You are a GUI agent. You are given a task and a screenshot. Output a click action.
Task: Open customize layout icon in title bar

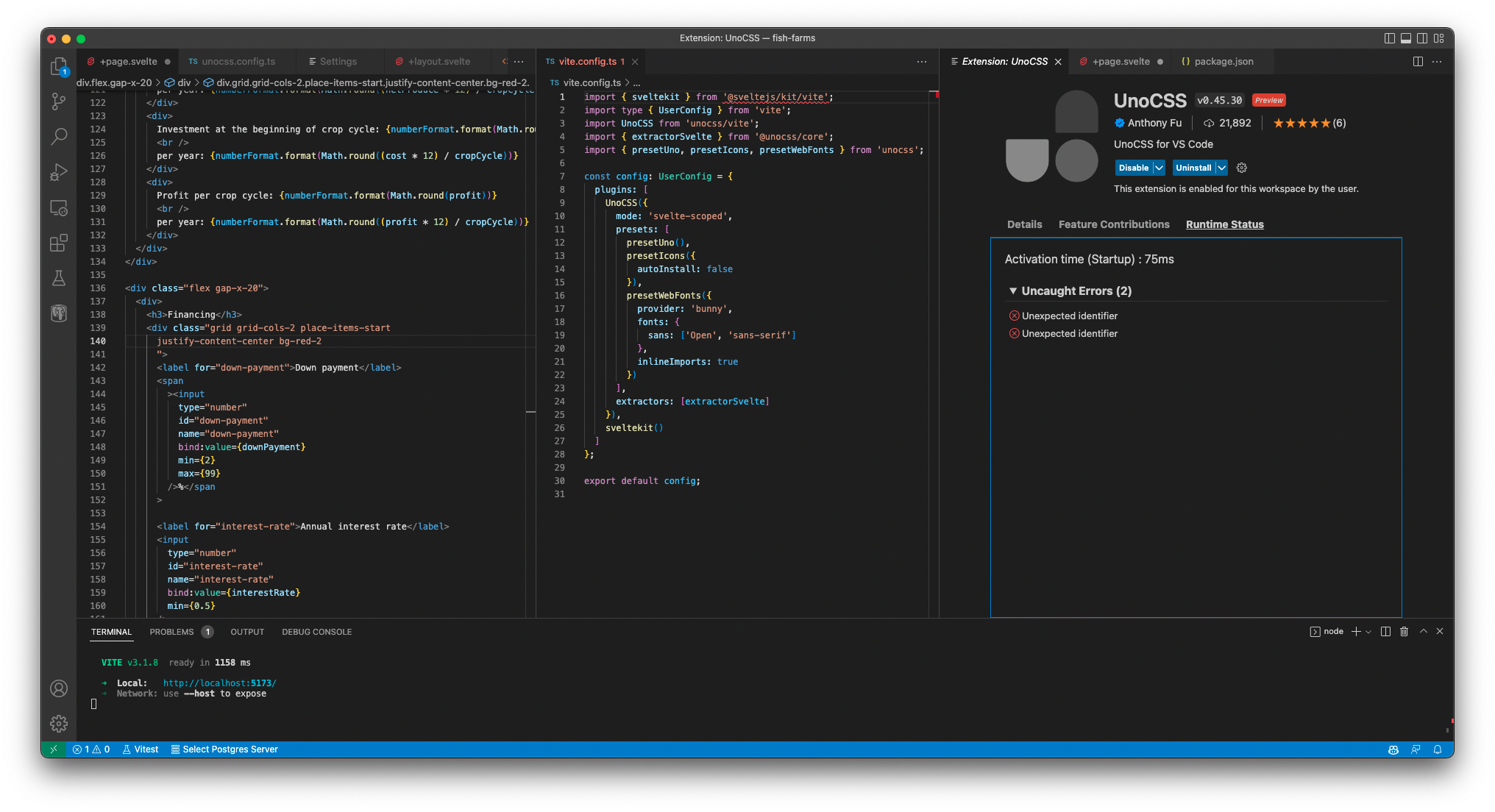[x=1439, y=38]
